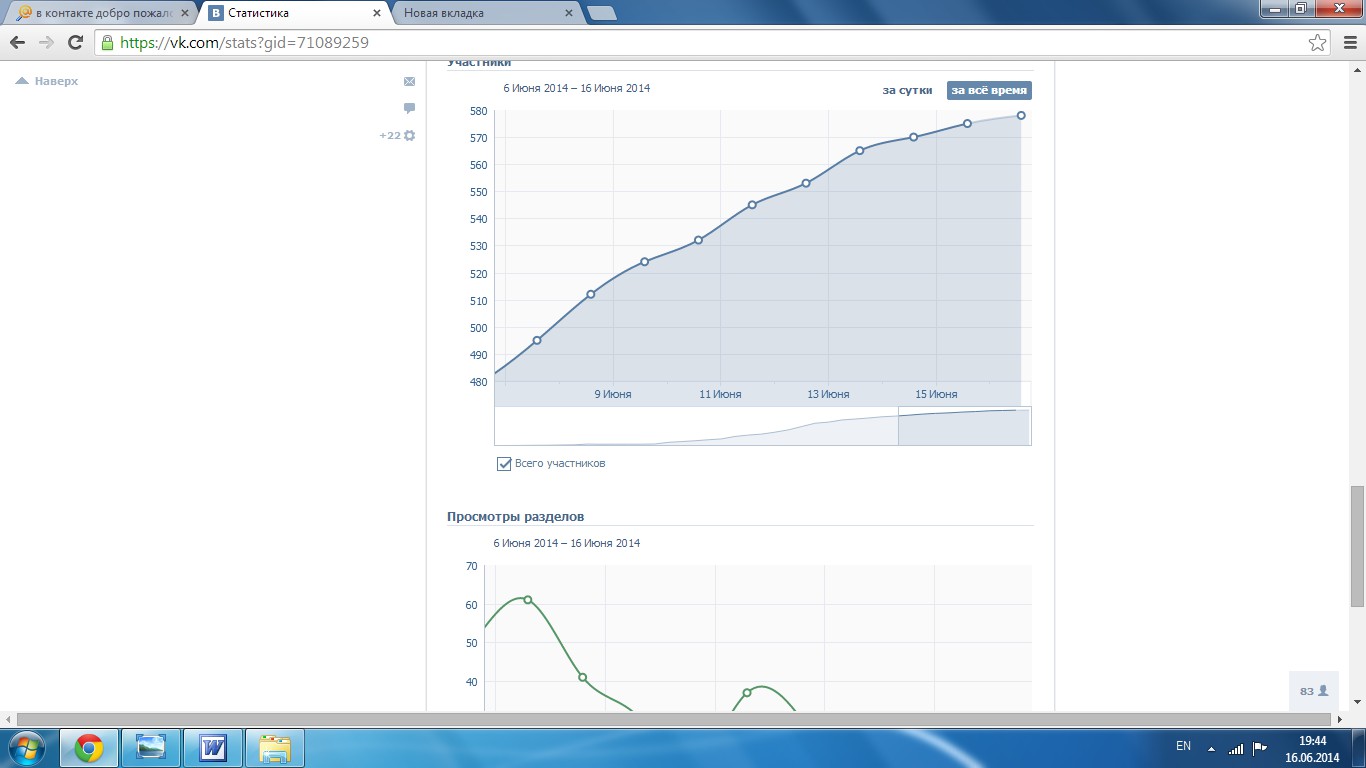Open the Windows Start menu
The image size is (1366, 768).
tap(27, 748)
